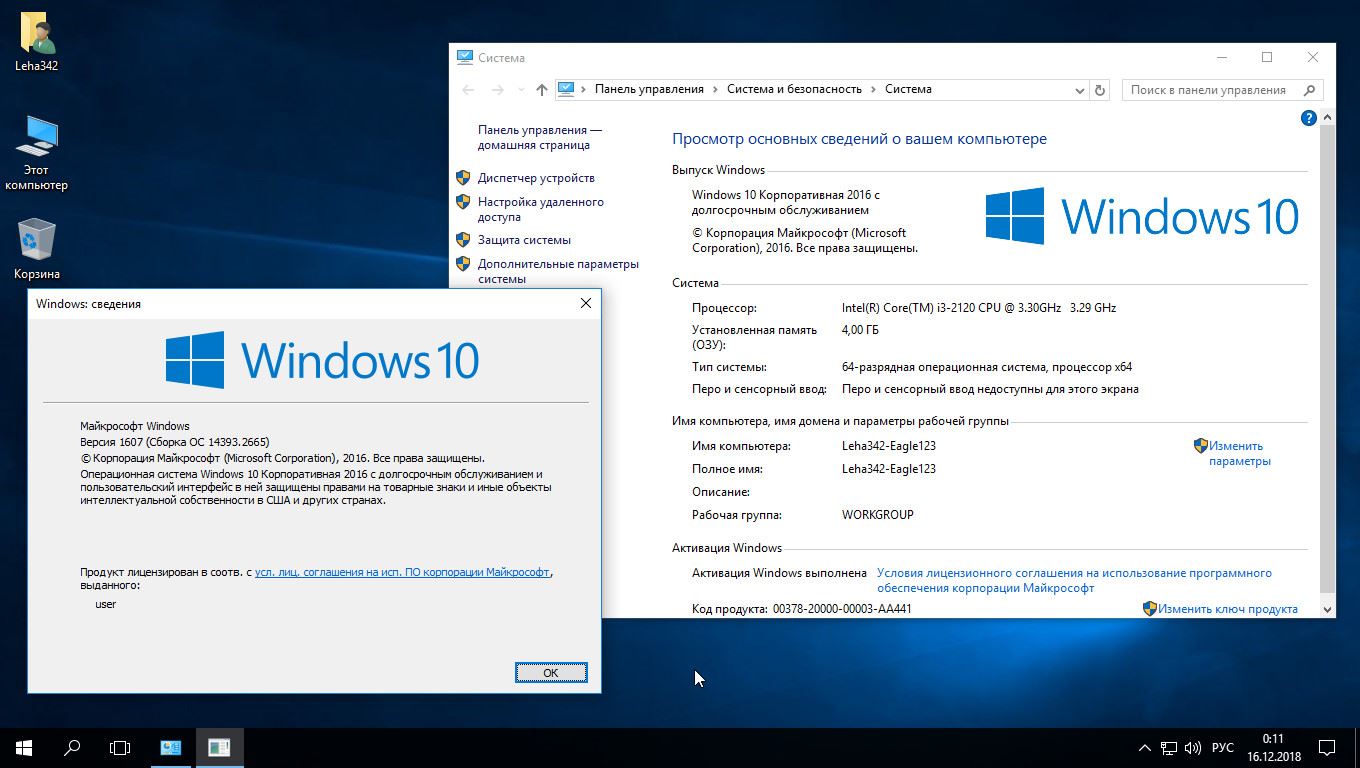Open network status tray icon
The image size is (1360, 768).
click(x=1169, y=748)
